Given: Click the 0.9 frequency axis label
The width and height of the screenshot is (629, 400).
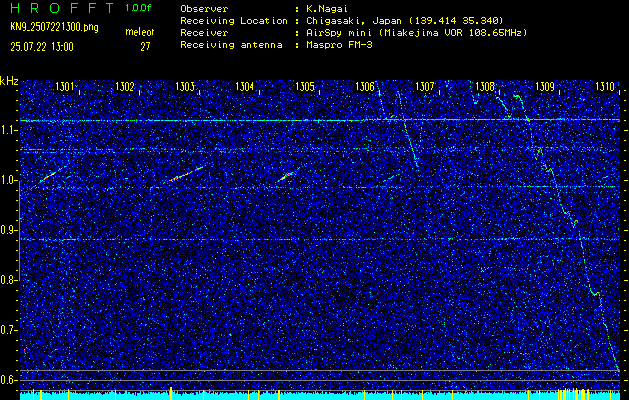Looking at the screenshot, I should 7,230.
